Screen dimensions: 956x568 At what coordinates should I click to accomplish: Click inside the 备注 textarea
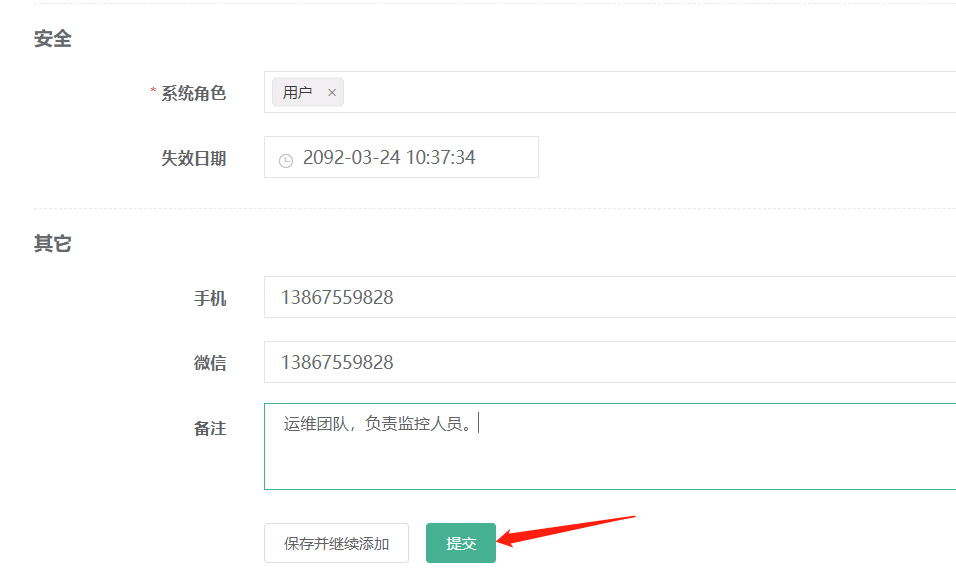tap(610, 446)
